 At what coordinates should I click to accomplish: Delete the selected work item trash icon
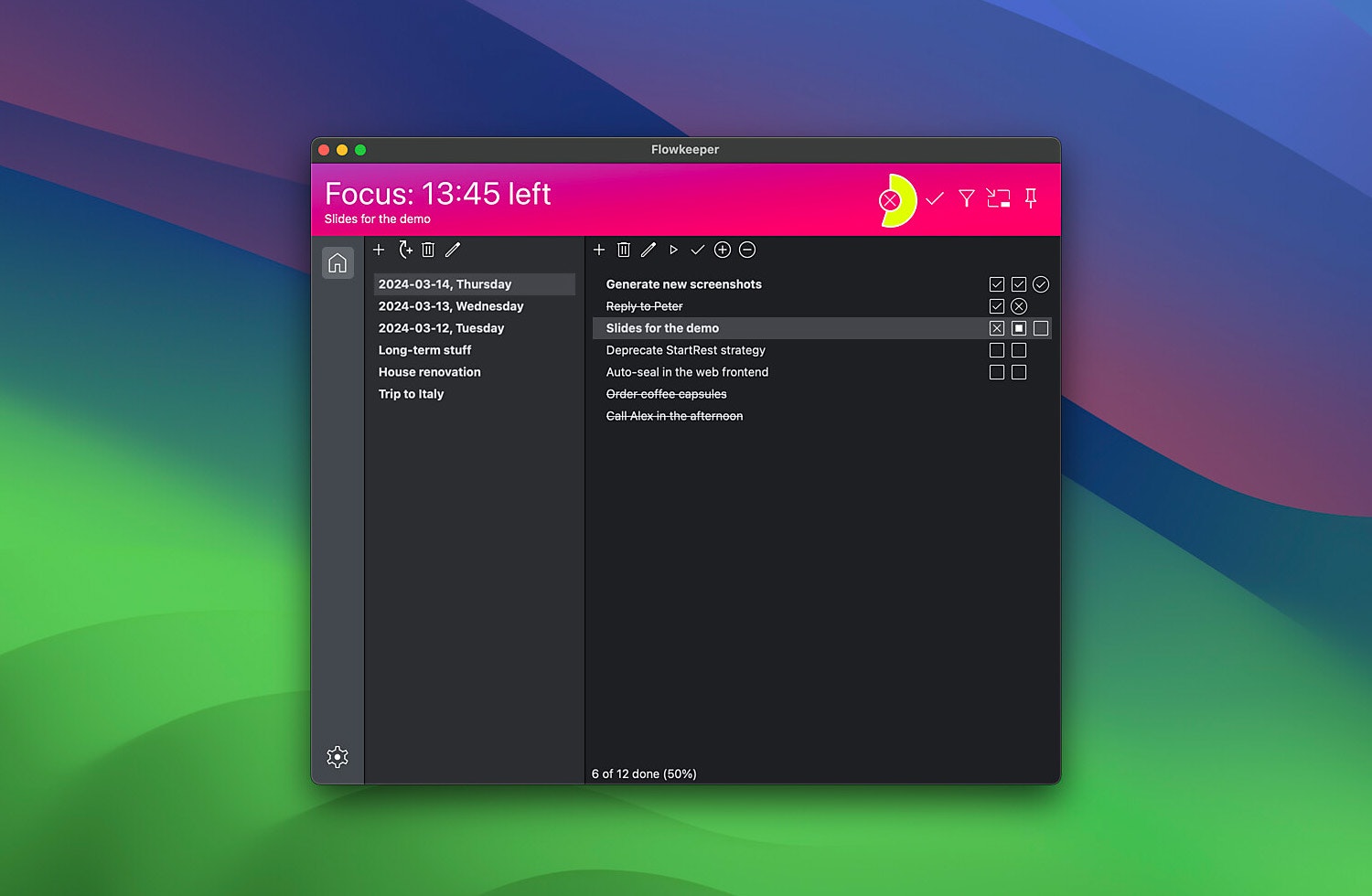624,250
